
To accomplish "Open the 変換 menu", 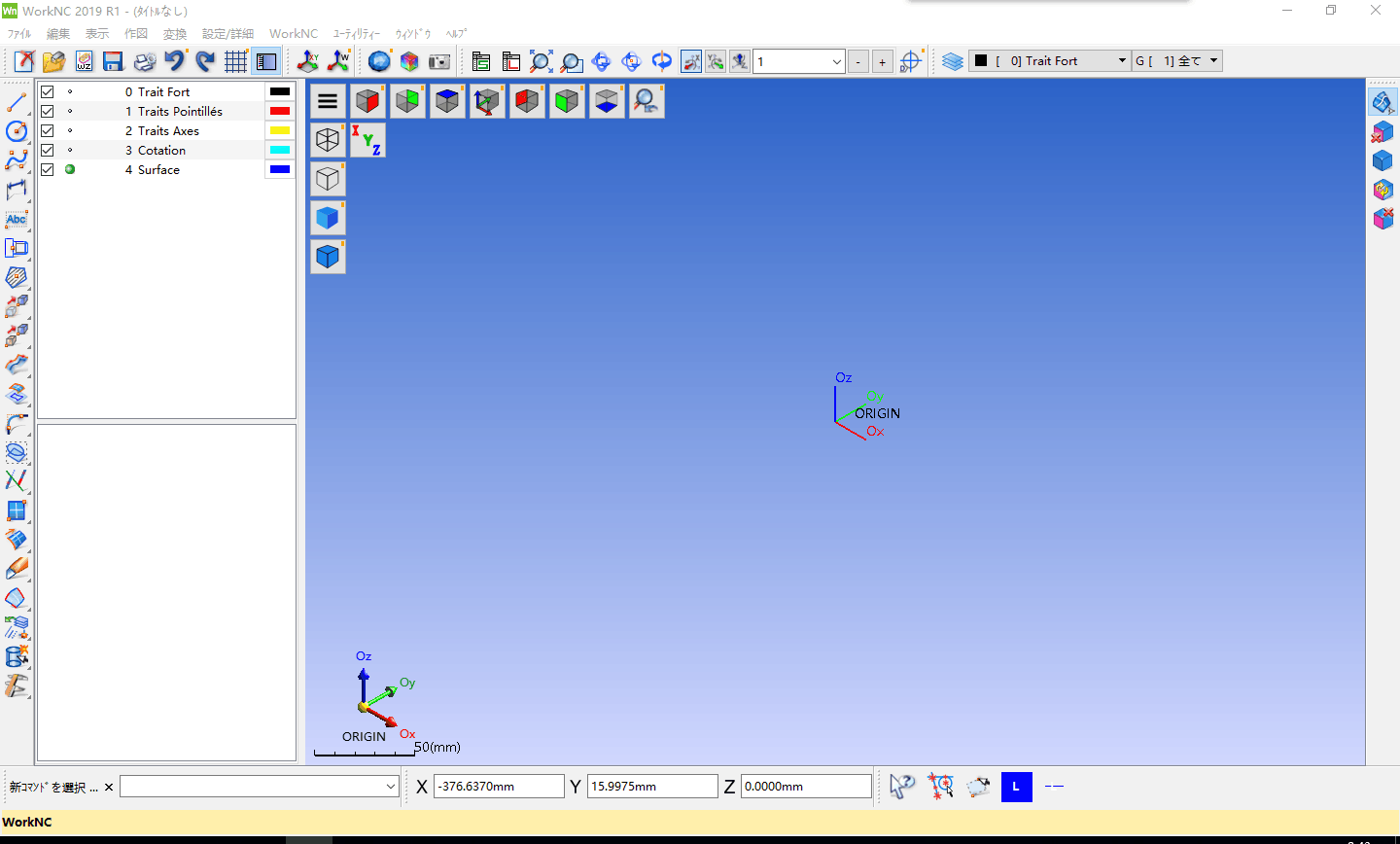I will 175,33.
